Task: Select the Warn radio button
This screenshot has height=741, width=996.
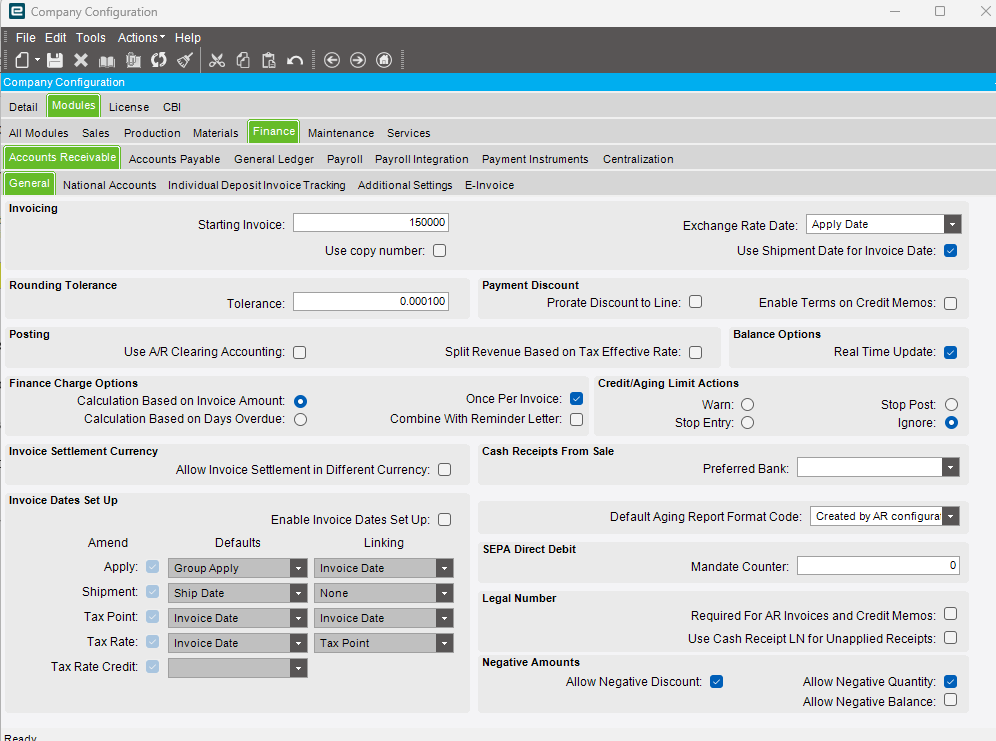Action: [x=748, y=404]
